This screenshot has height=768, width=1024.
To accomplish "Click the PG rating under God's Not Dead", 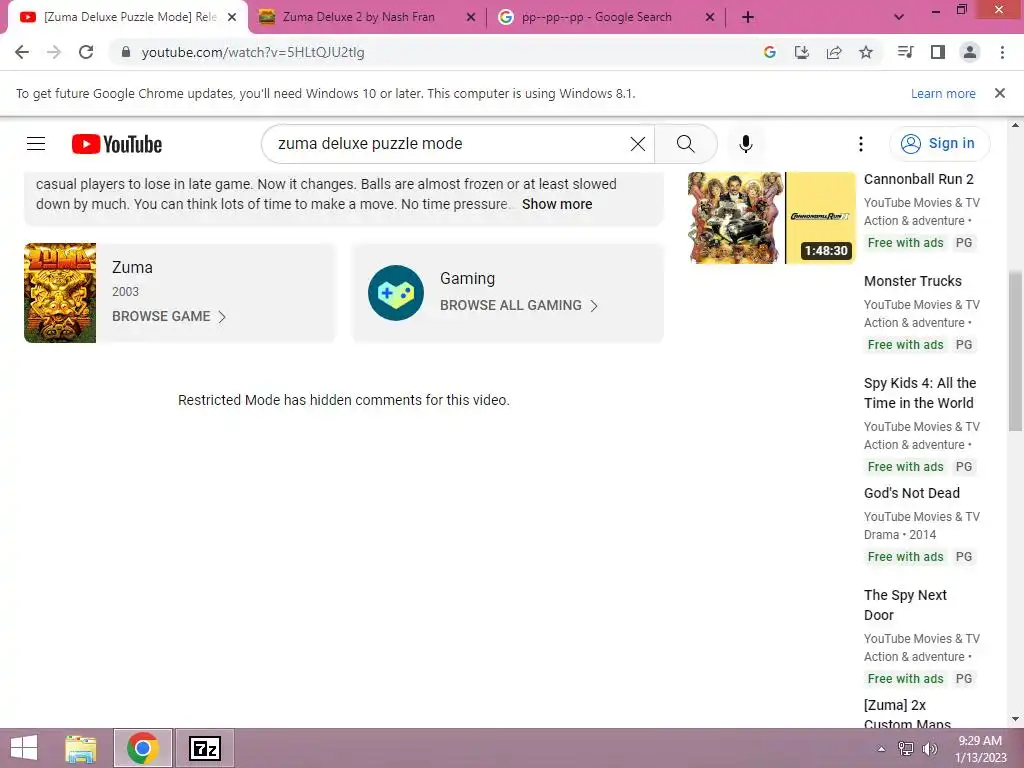I will 964,557.
